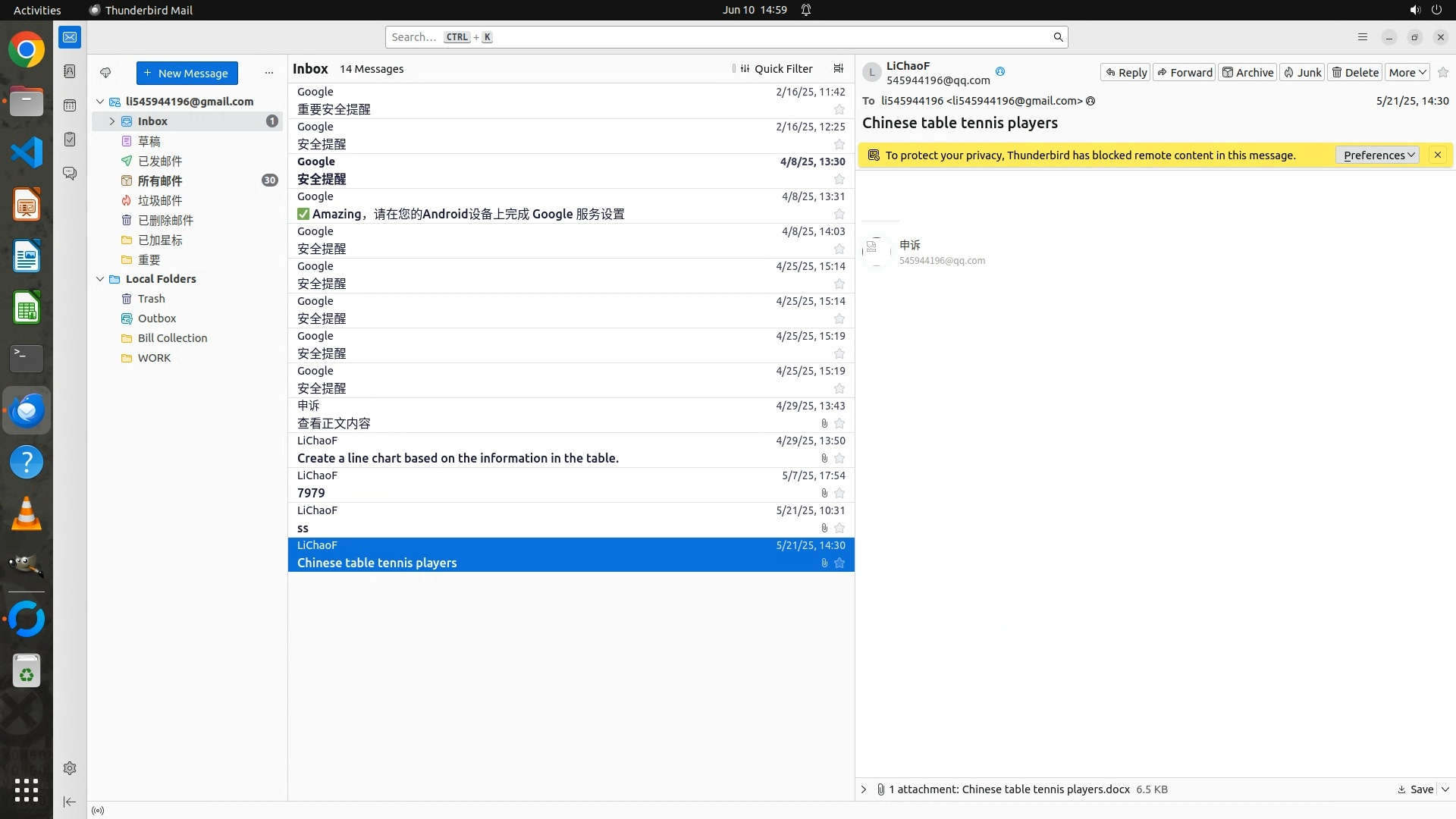Viewport: 1456px width, 819px height.
Task: Click the Forward button
Action: [x=1185, y=73]
